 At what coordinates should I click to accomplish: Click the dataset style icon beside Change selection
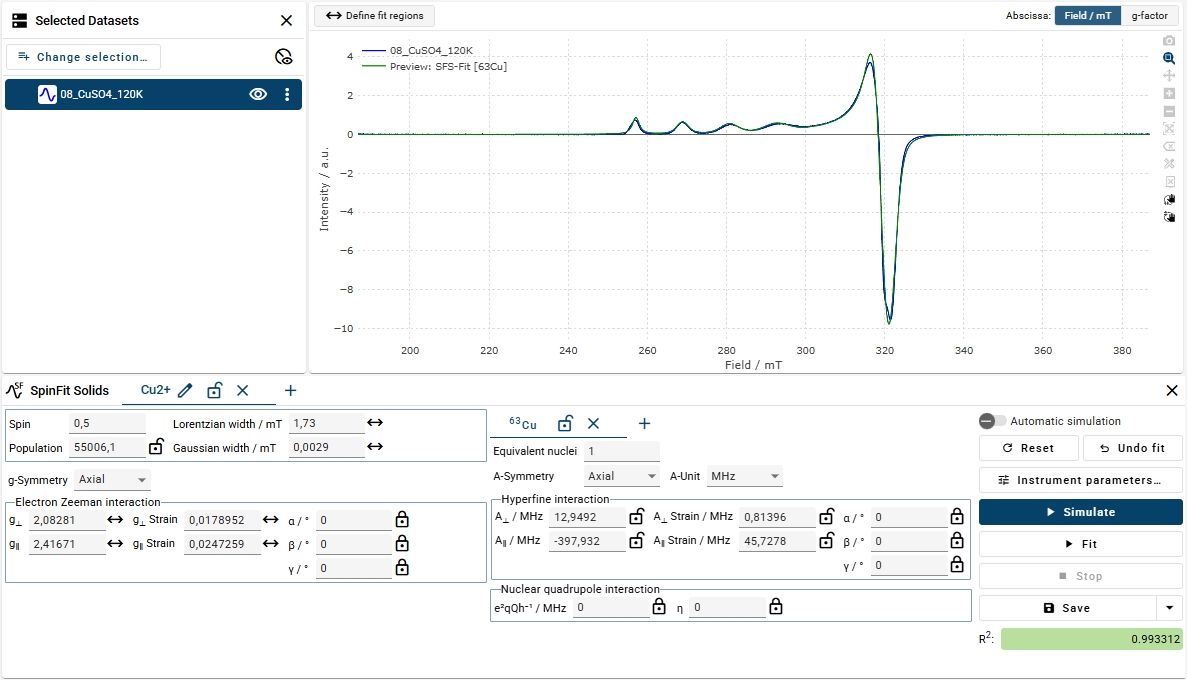(x=283, y=57)
